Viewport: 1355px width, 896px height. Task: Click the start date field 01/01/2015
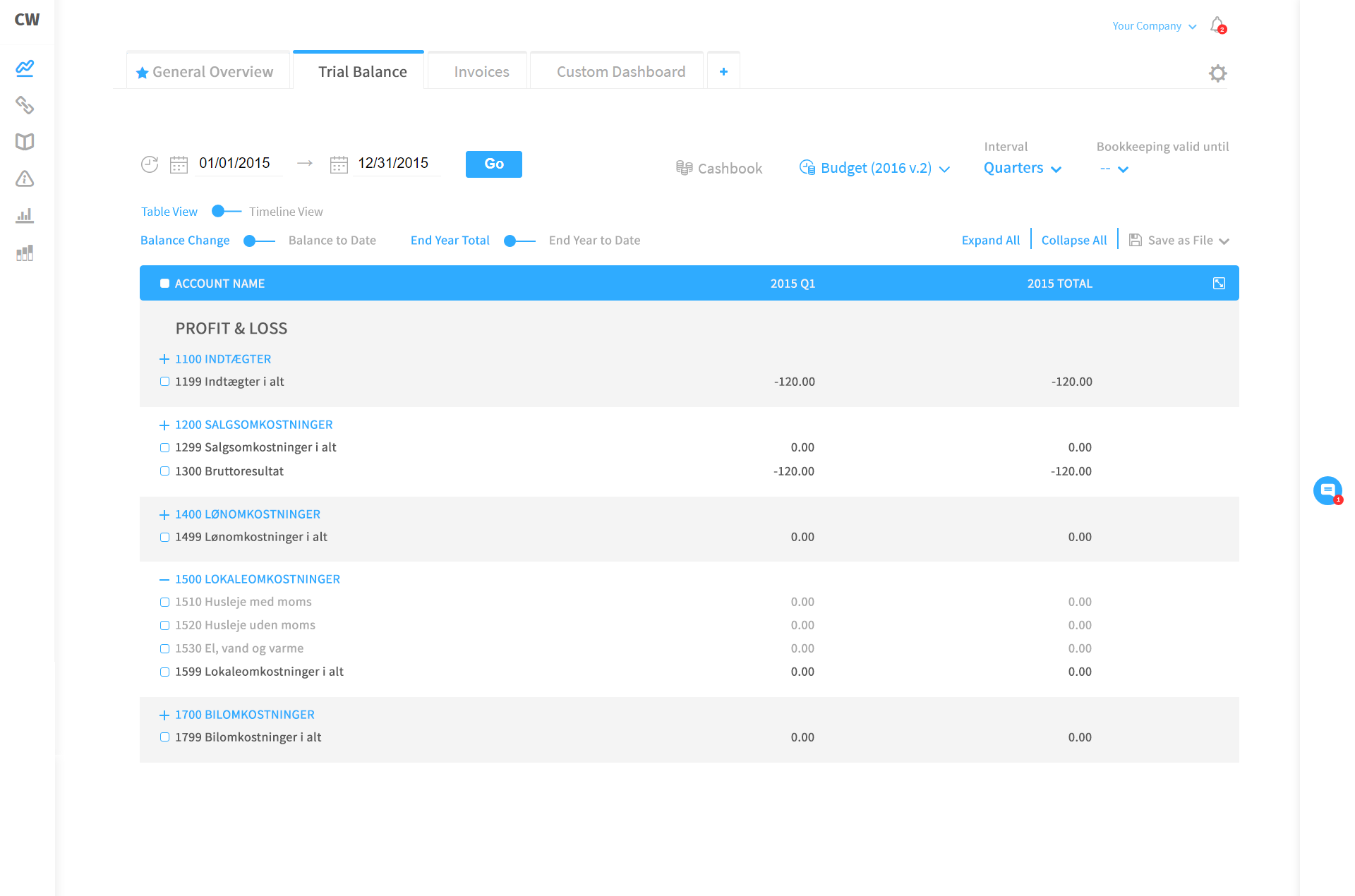point(238,164)
